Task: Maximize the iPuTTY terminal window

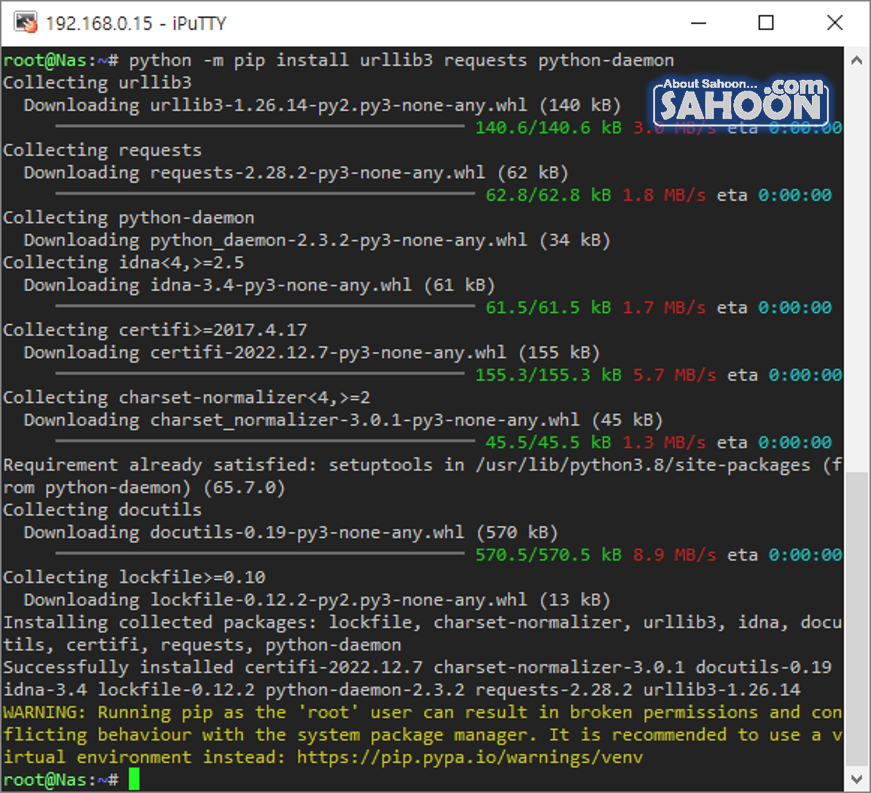Action: tap(766, 22)
